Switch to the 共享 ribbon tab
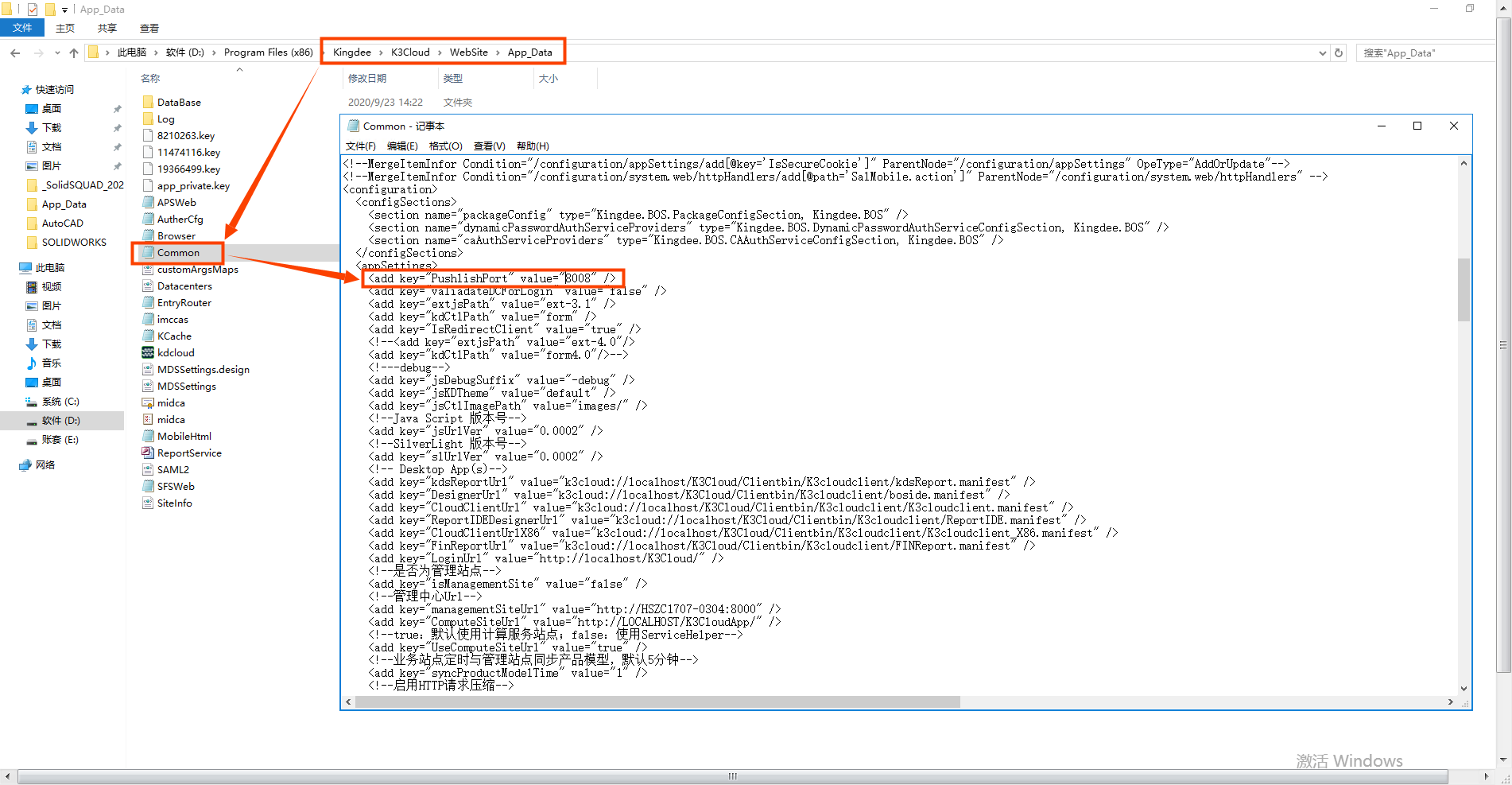Image resolution: width=1512 pixels, height=785 pixels. pyautogui.click(x=107, y=28)
